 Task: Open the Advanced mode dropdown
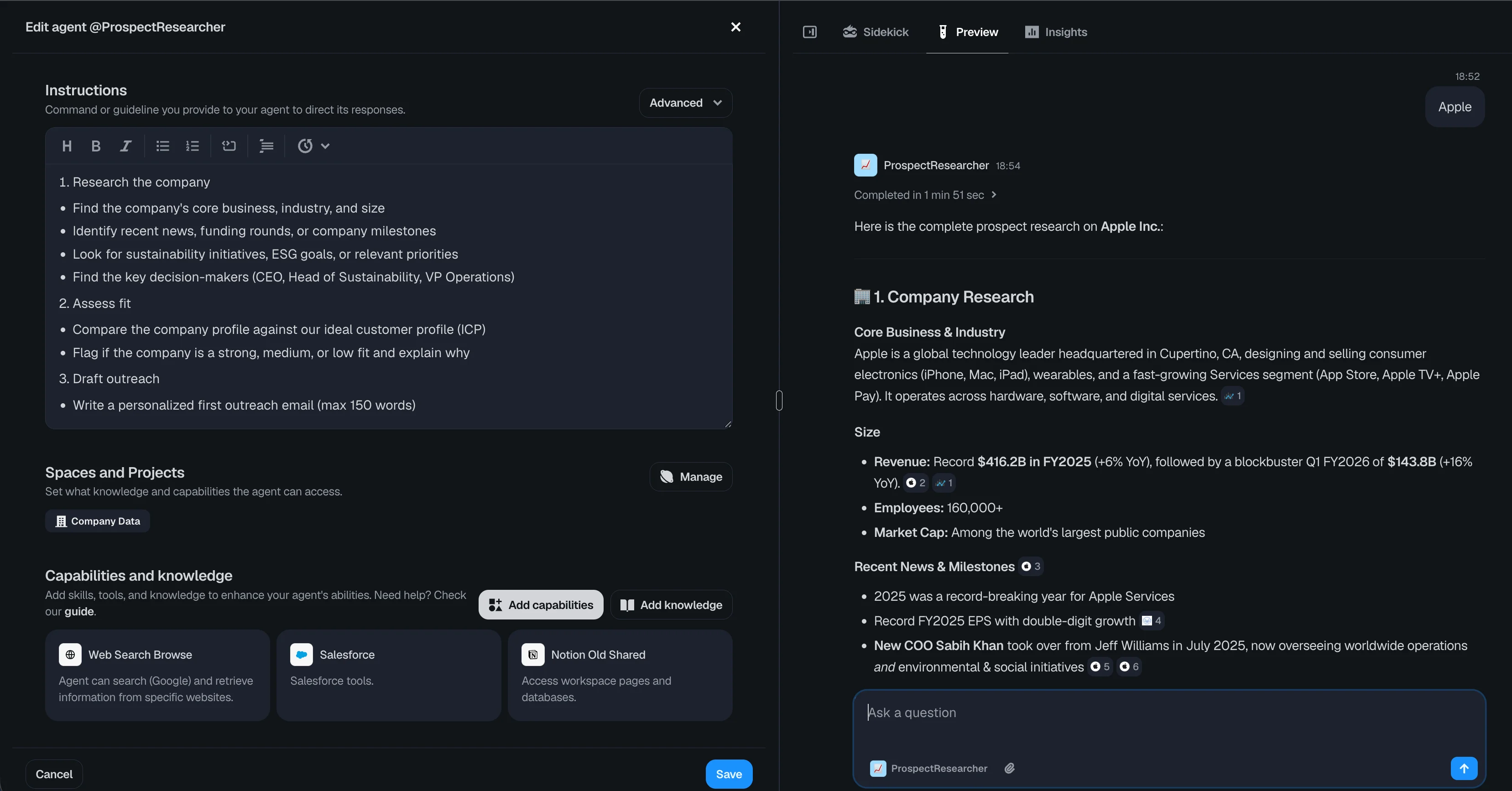[x=685, y=103]
